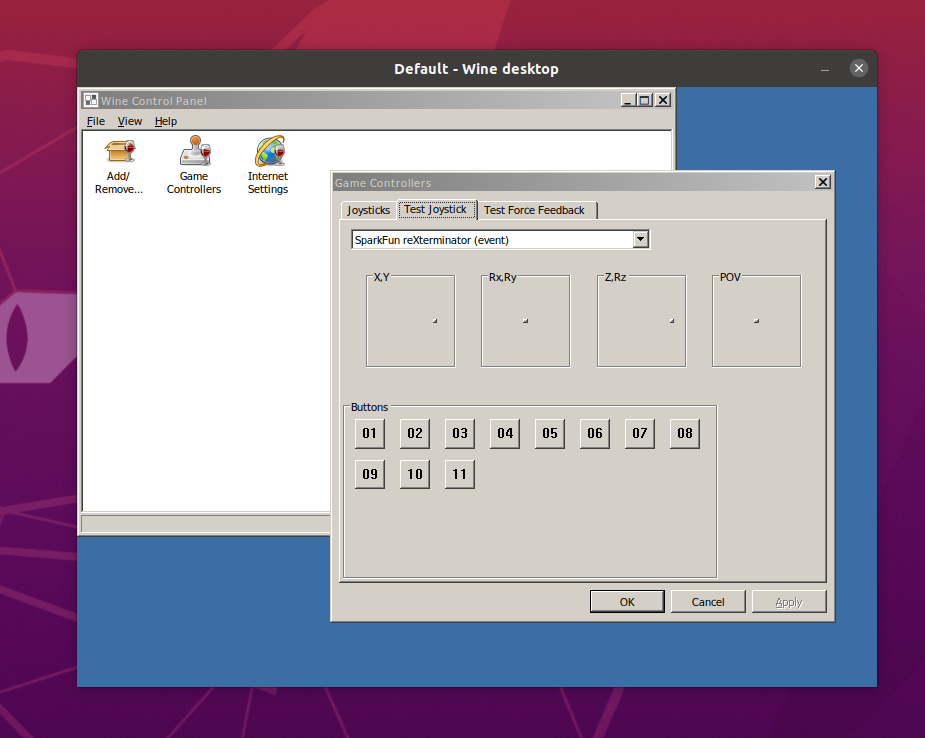Screen dimensions: 925x738
Task: Click joystick button indicator 05
Action: (550, 434)
